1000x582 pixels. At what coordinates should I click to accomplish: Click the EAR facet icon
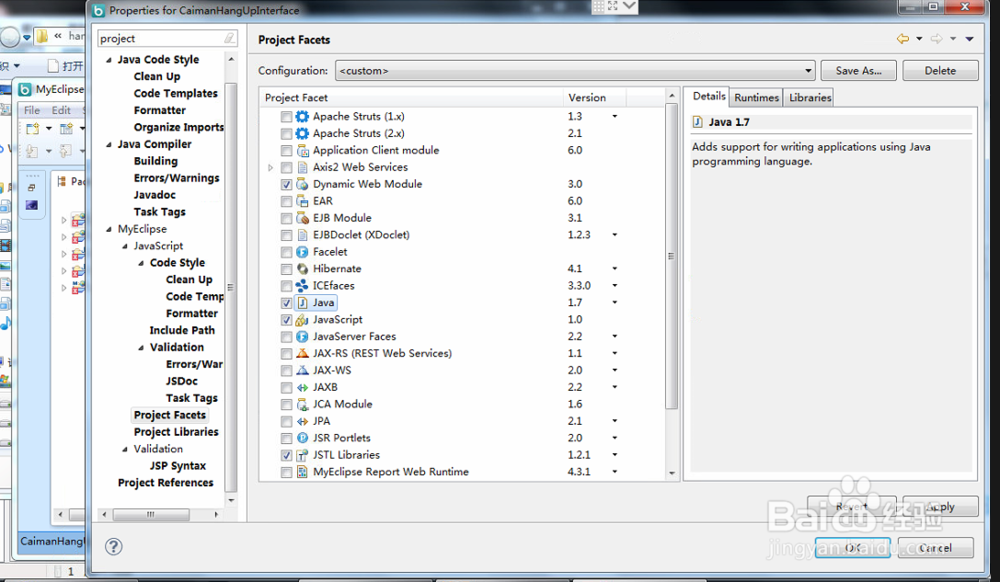(302, 201)
